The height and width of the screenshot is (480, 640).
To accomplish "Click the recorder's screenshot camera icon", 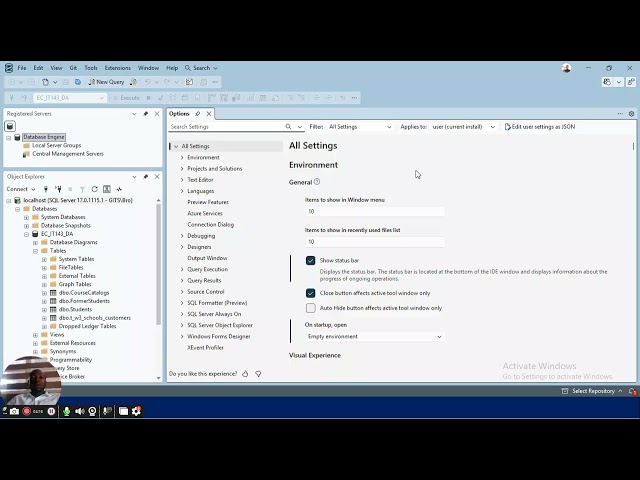I will click(14, 411).
